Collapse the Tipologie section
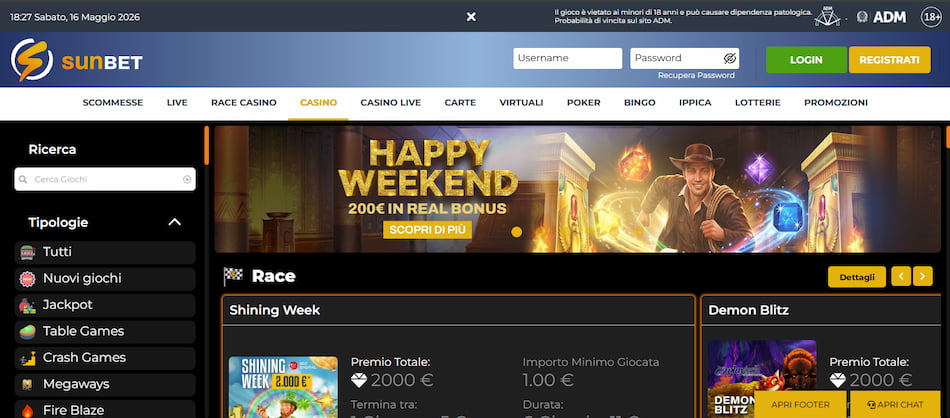950x418 pixels. (174, 222)
